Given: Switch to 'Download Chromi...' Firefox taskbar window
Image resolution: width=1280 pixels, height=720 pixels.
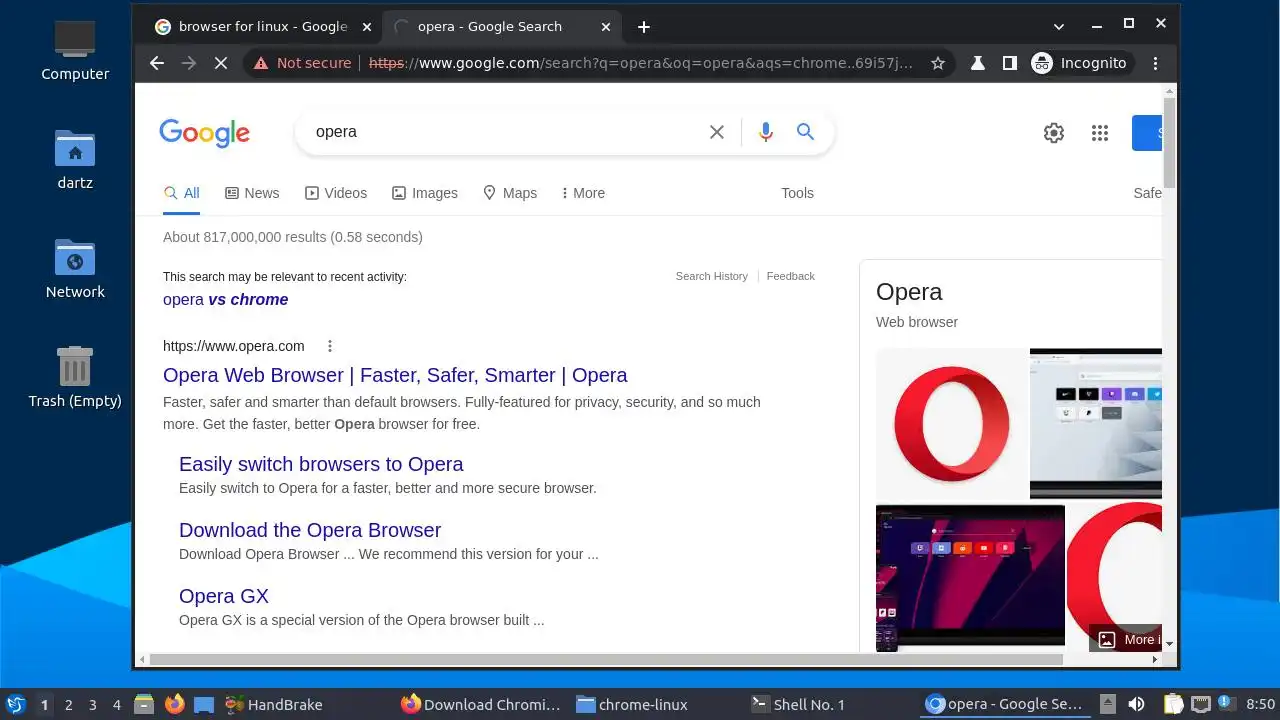Looking at the screenshot, I should (x=481, y=705).
